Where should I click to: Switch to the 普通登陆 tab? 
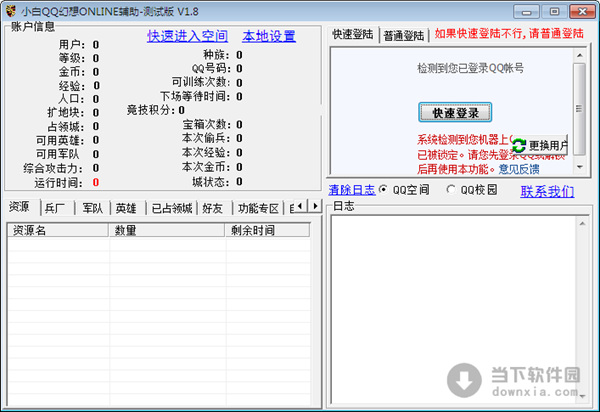point(404,36)
